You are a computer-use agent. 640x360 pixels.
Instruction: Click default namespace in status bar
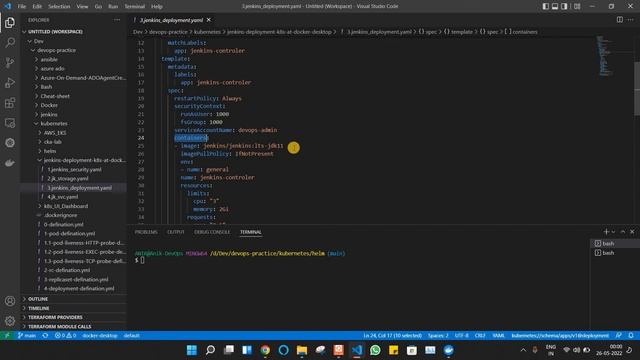point(131,336)
